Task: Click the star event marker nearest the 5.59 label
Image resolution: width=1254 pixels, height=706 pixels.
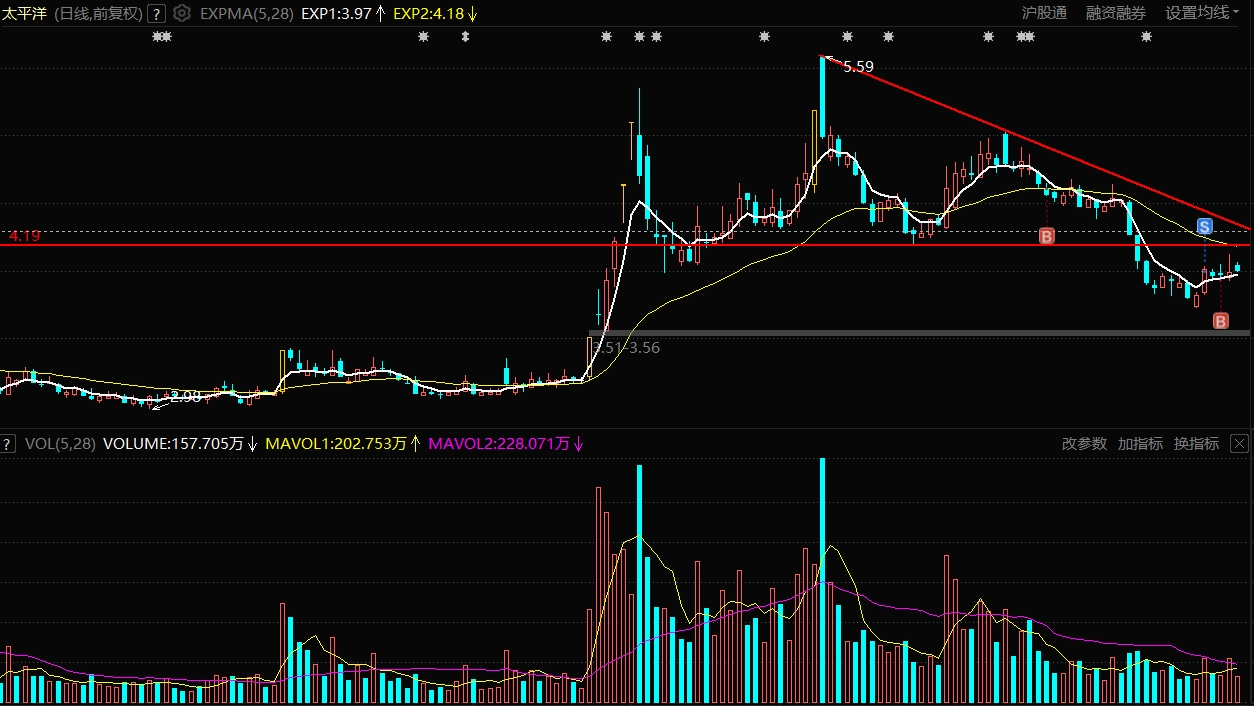Action: (848, 37)
